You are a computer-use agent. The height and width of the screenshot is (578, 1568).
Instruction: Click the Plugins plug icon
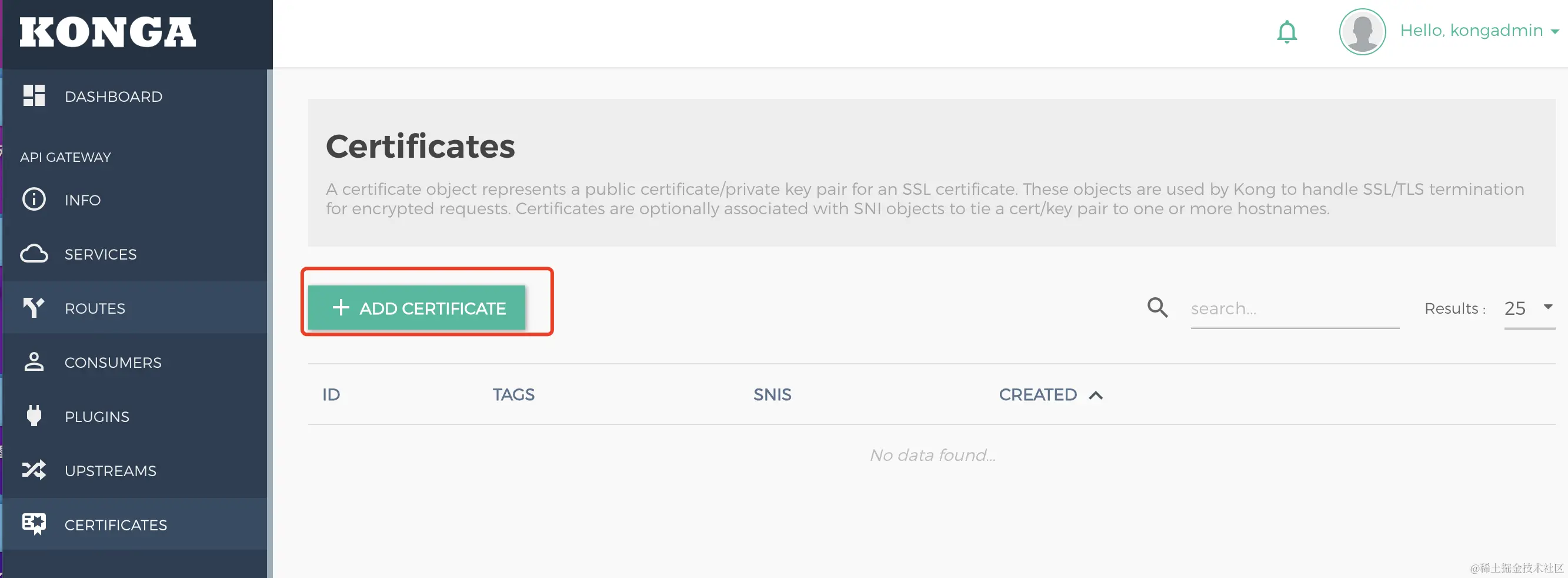click(x=34, y=416)
